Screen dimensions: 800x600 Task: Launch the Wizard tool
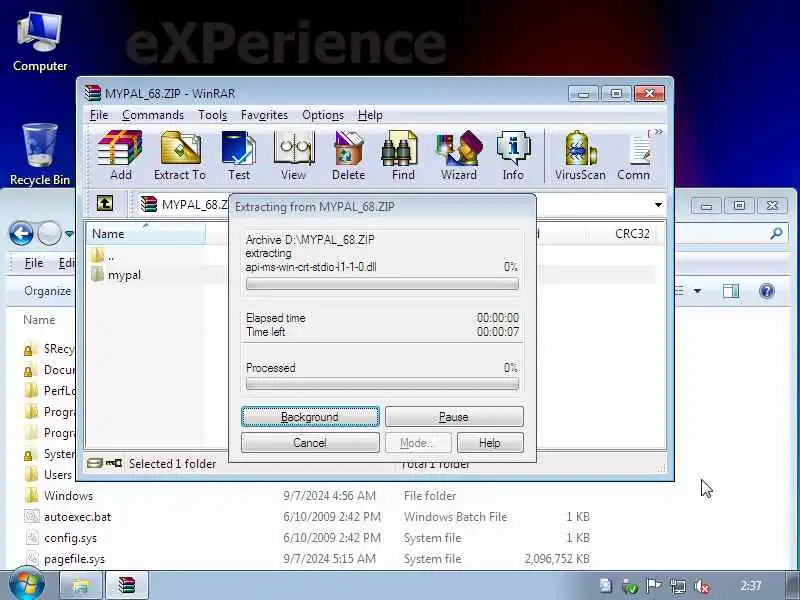point(459,155)
